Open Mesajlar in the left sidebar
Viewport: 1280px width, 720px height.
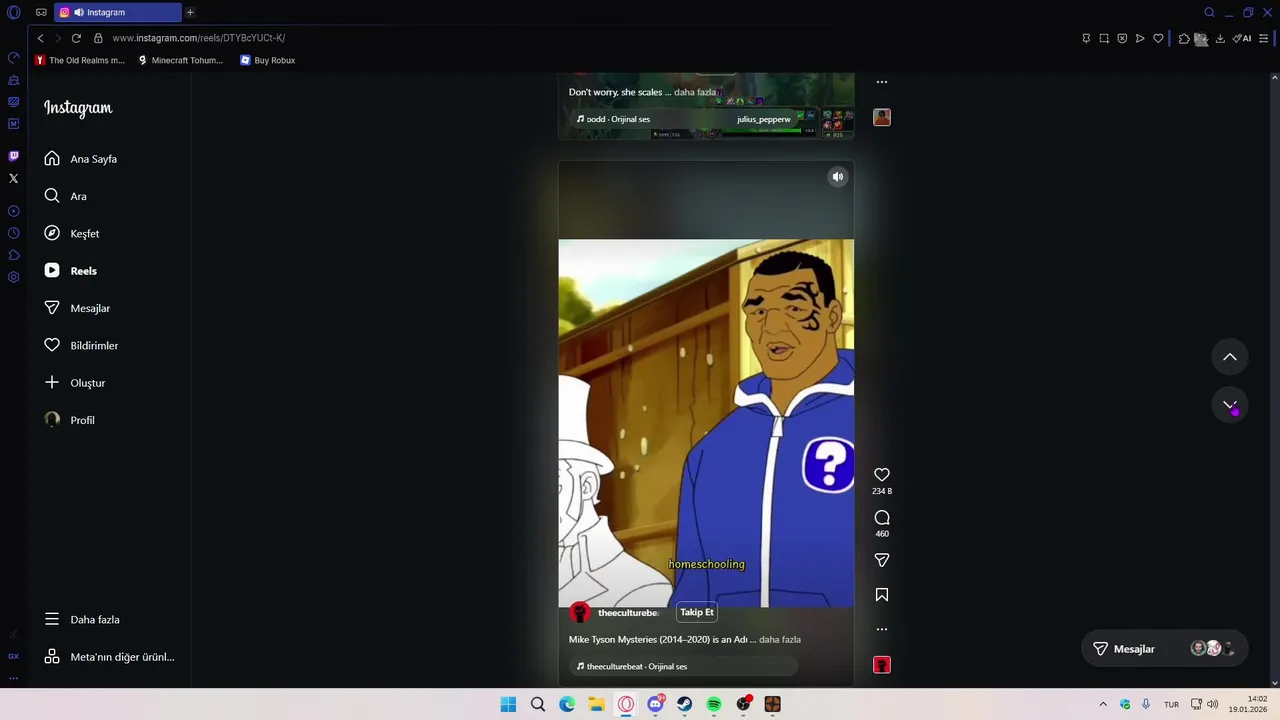[76, 308]
